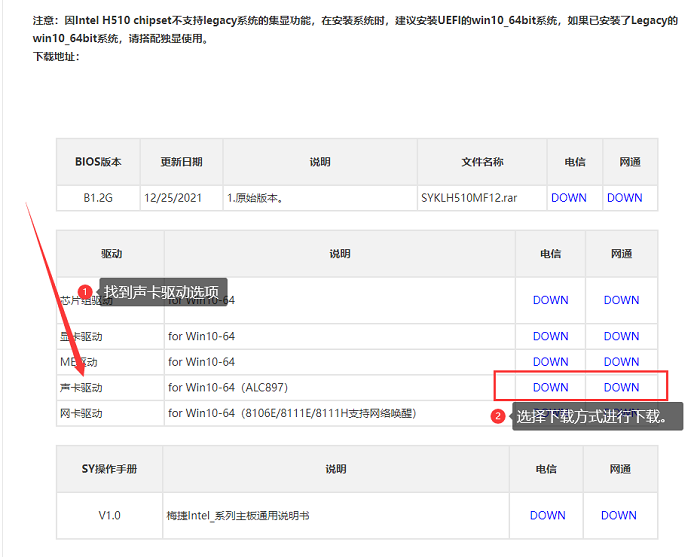
Task: Select the SYKLH510MF12.rar file name cell
Action: (469, 198)
